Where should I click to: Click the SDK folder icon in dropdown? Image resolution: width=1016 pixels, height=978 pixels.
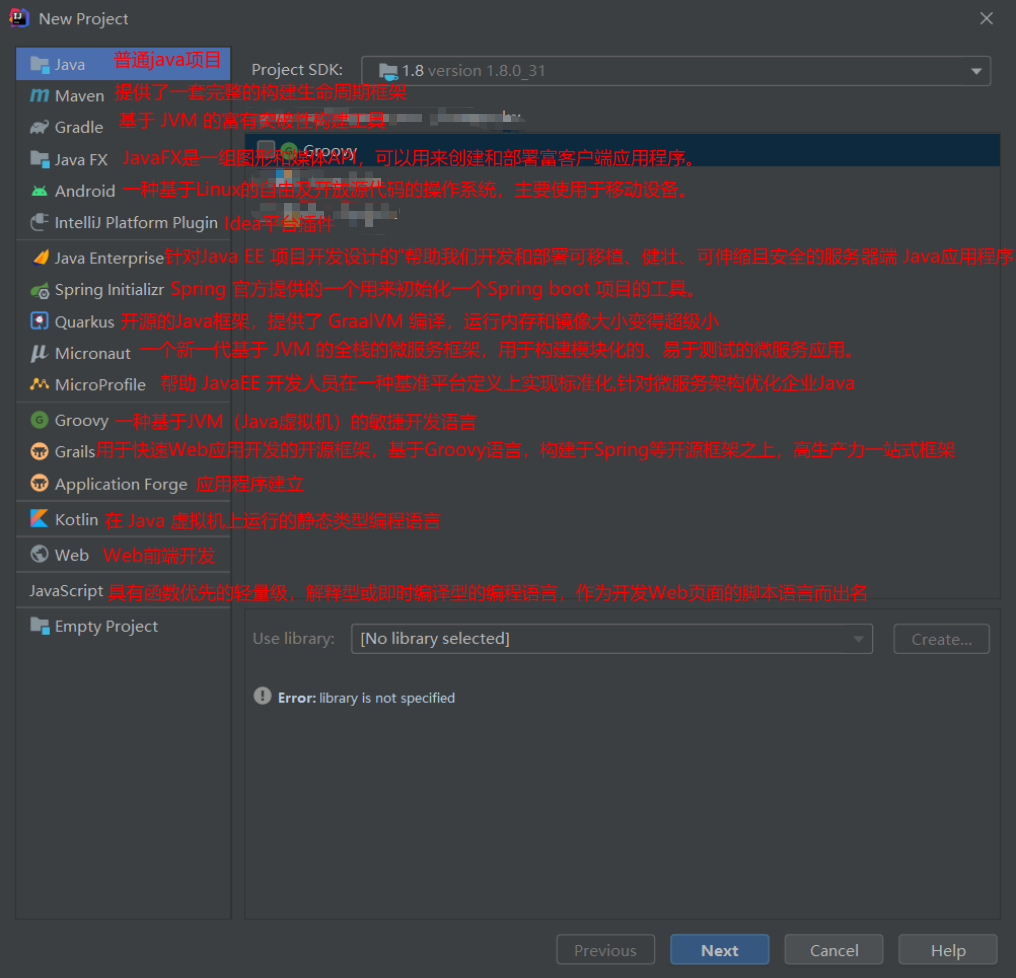(x=388, y=71)
